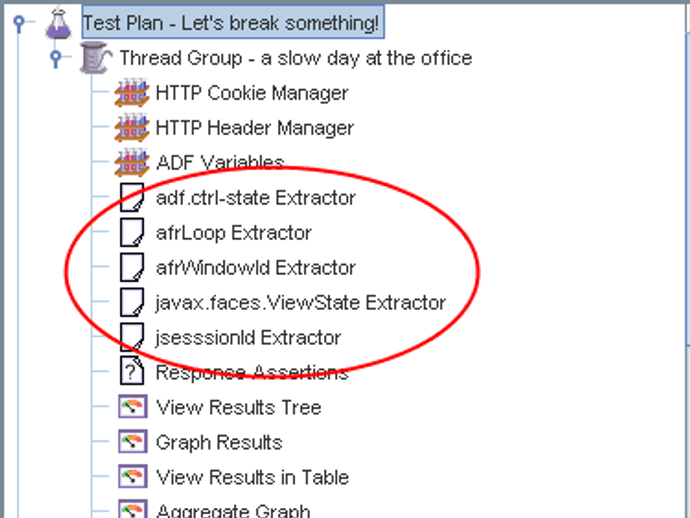This screenshot has width=690, height=518.
Task: Click the Response Assertions question-mark icon
Action: (x=132, y=372)
